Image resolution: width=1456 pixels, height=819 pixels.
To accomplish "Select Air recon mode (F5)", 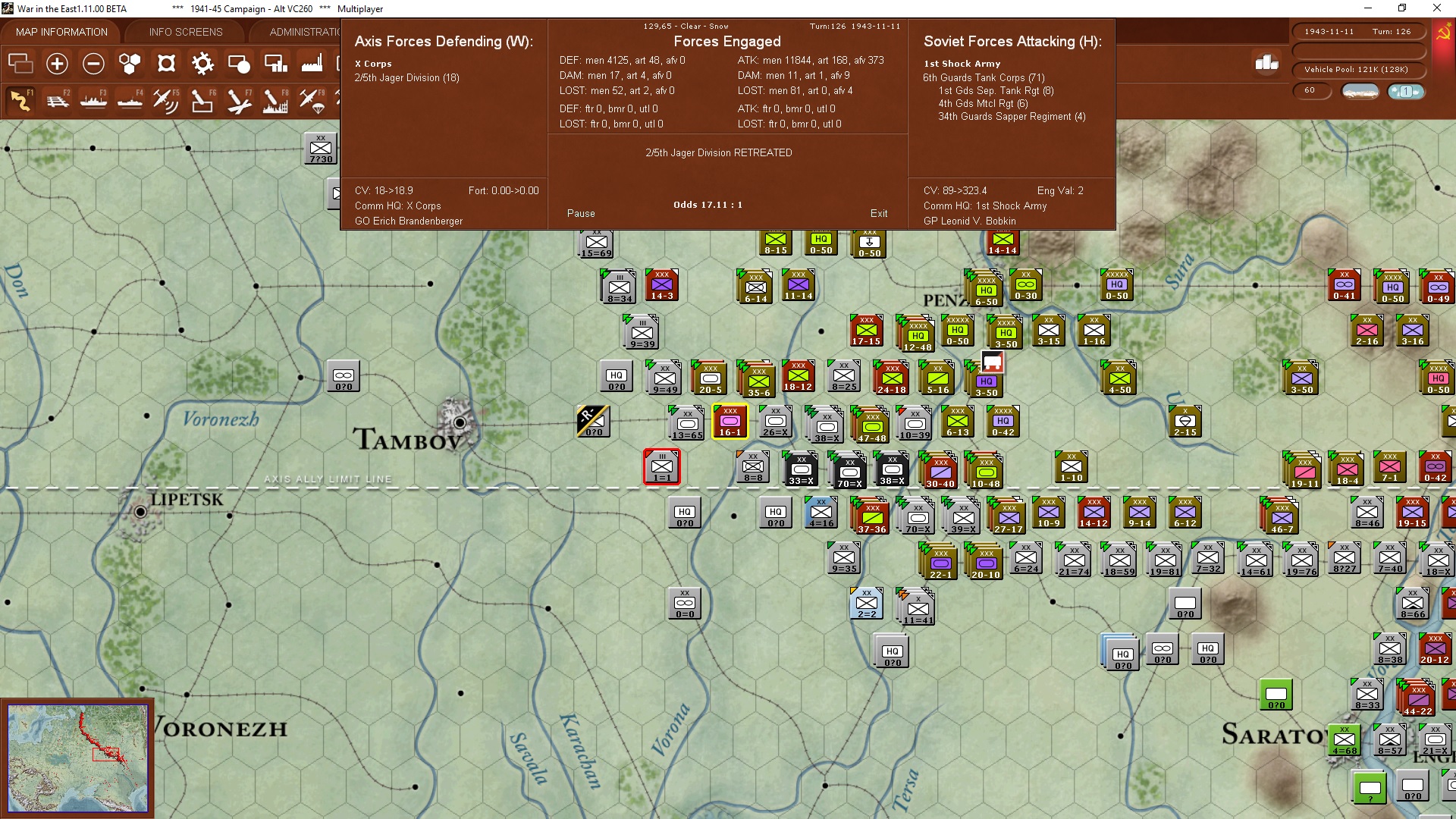I will [166, 100].
